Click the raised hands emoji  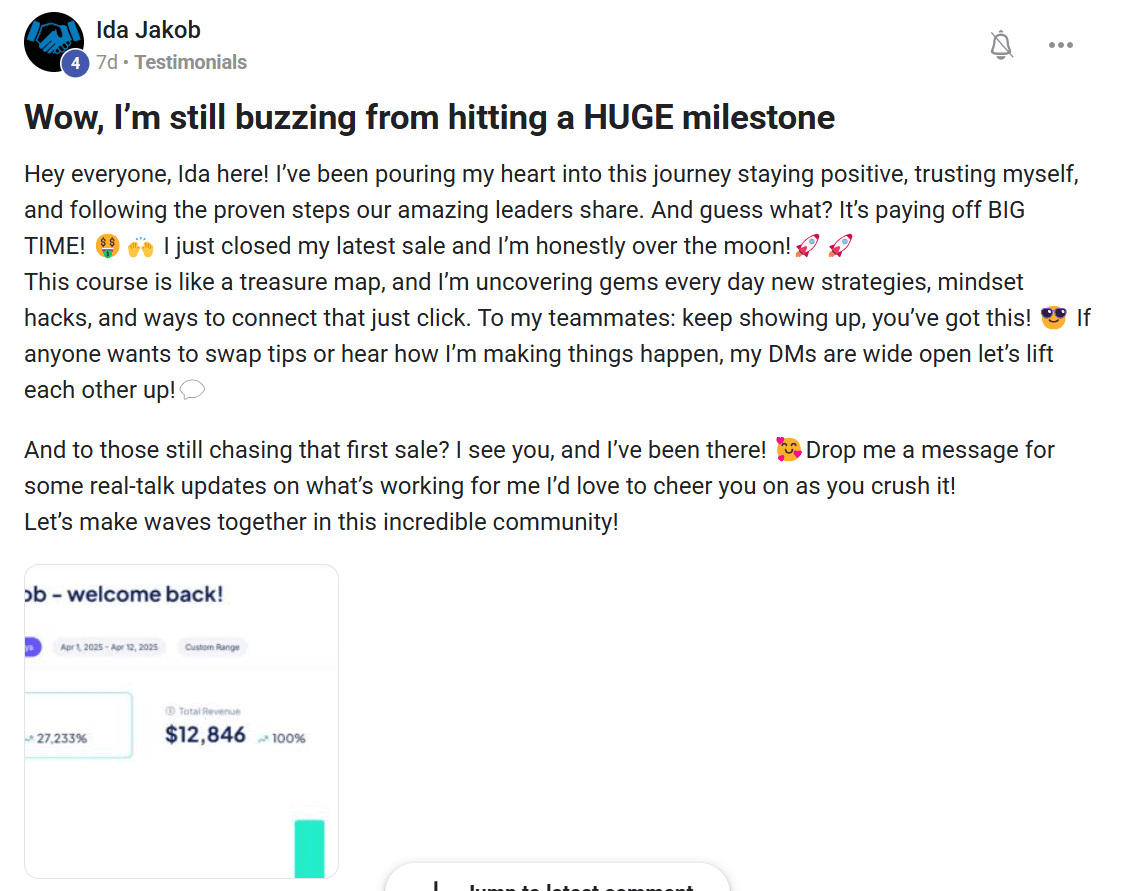(139, 246)
